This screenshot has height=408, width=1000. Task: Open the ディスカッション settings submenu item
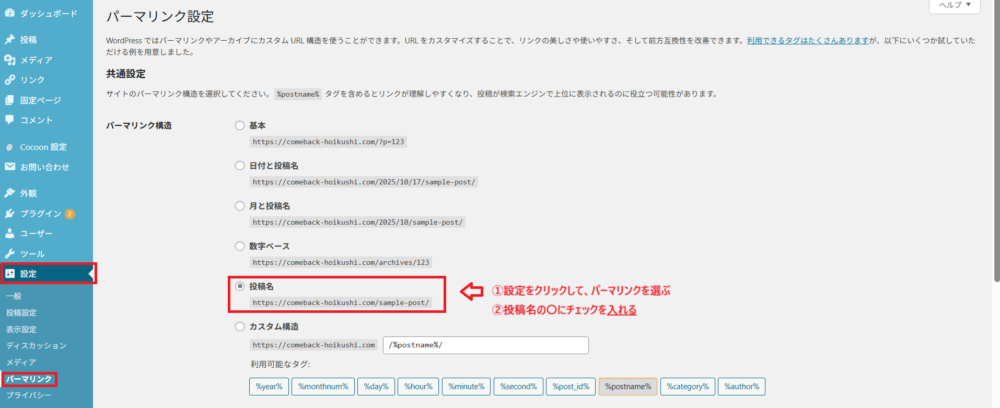[36, 345]
